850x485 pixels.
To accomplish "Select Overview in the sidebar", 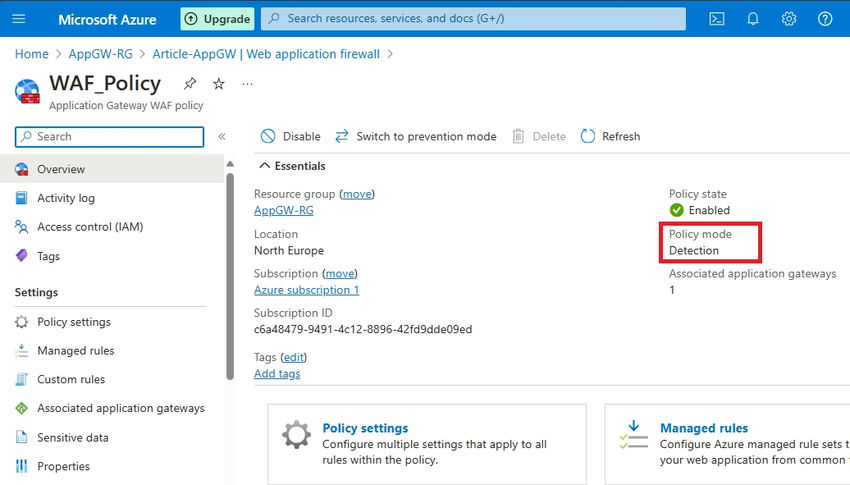I will 112,169.
